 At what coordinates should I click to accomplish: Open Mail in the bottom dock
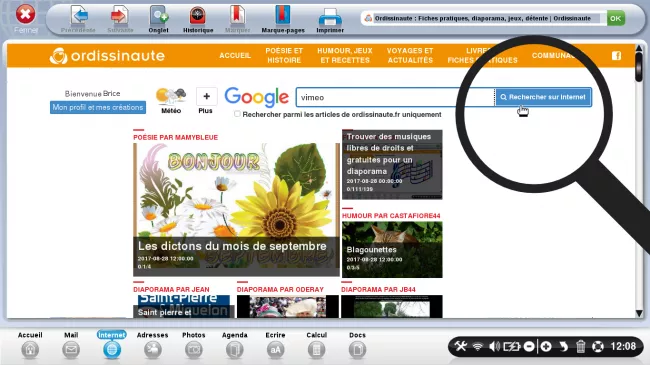pos(71,345)
